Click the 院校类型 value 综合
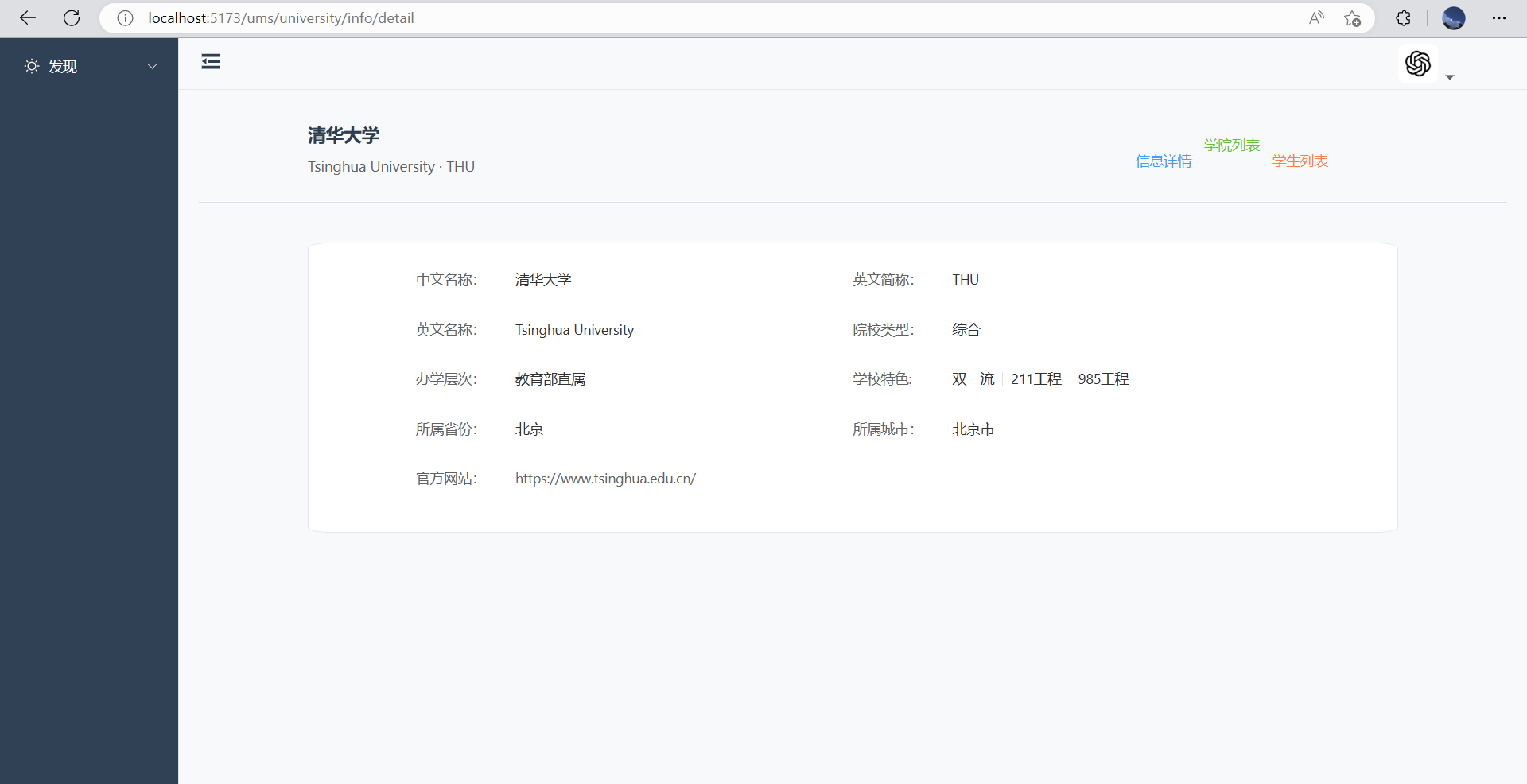The image size is (1527, 784). click(966, 330)
